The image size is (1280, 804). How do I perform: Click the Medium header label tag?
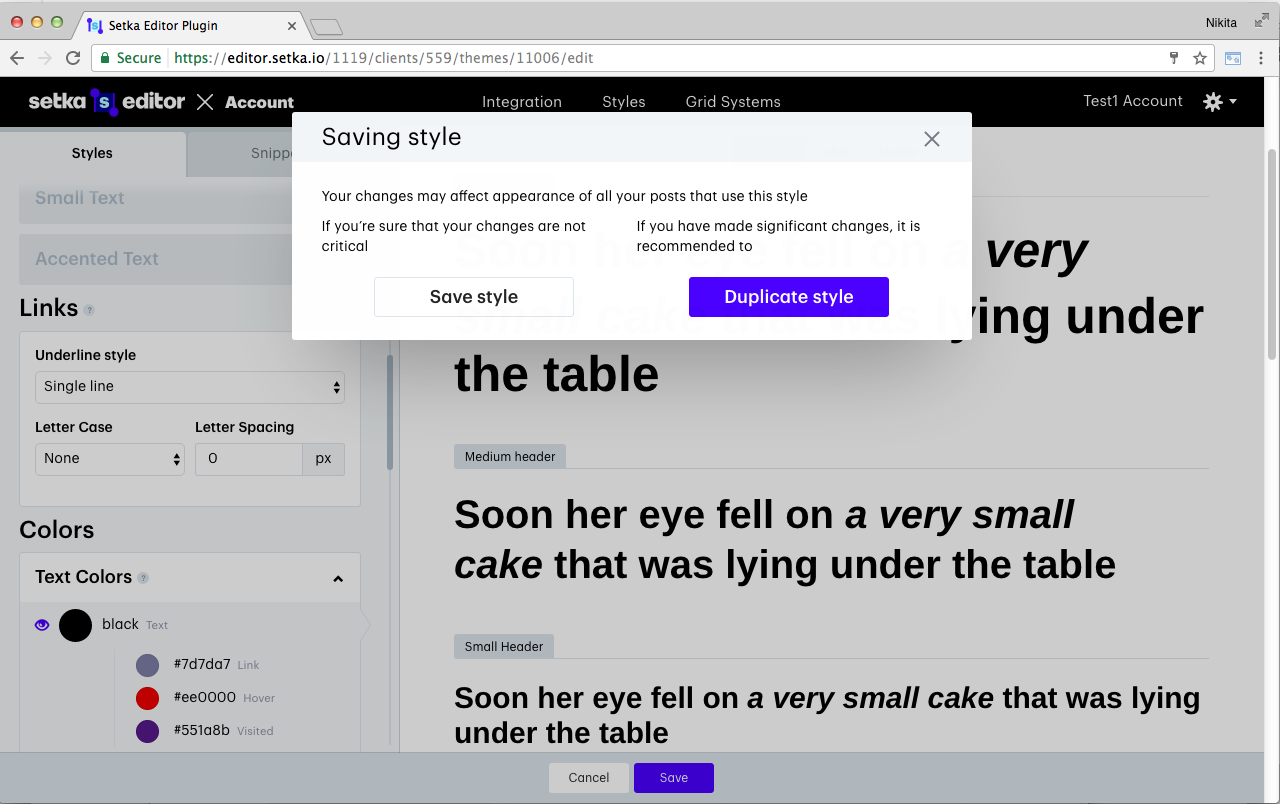[510, 457]
